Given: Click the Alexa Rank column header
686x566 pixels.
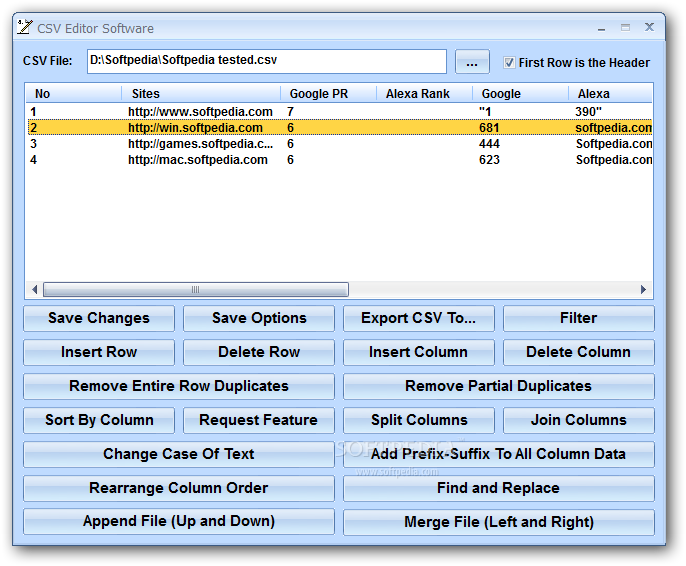Looking at the screenshot, I should (x=424, y=94).
